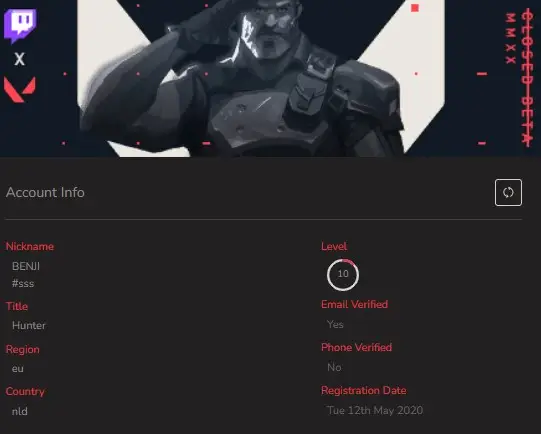The image size is (541, 434).
Task: Click the Account Info heading
Action: coord(45,193)
